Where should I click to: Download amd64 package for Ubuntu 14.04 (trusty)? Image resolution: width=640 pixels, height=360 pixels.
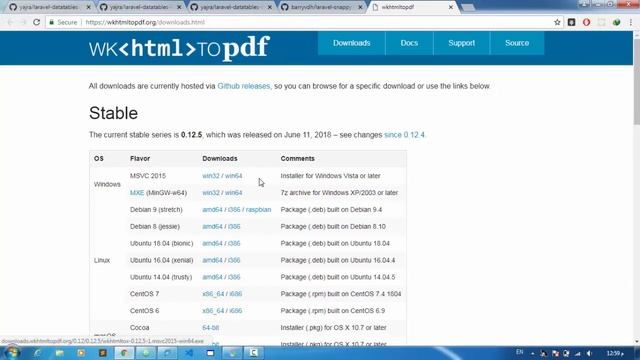[212, 277]
